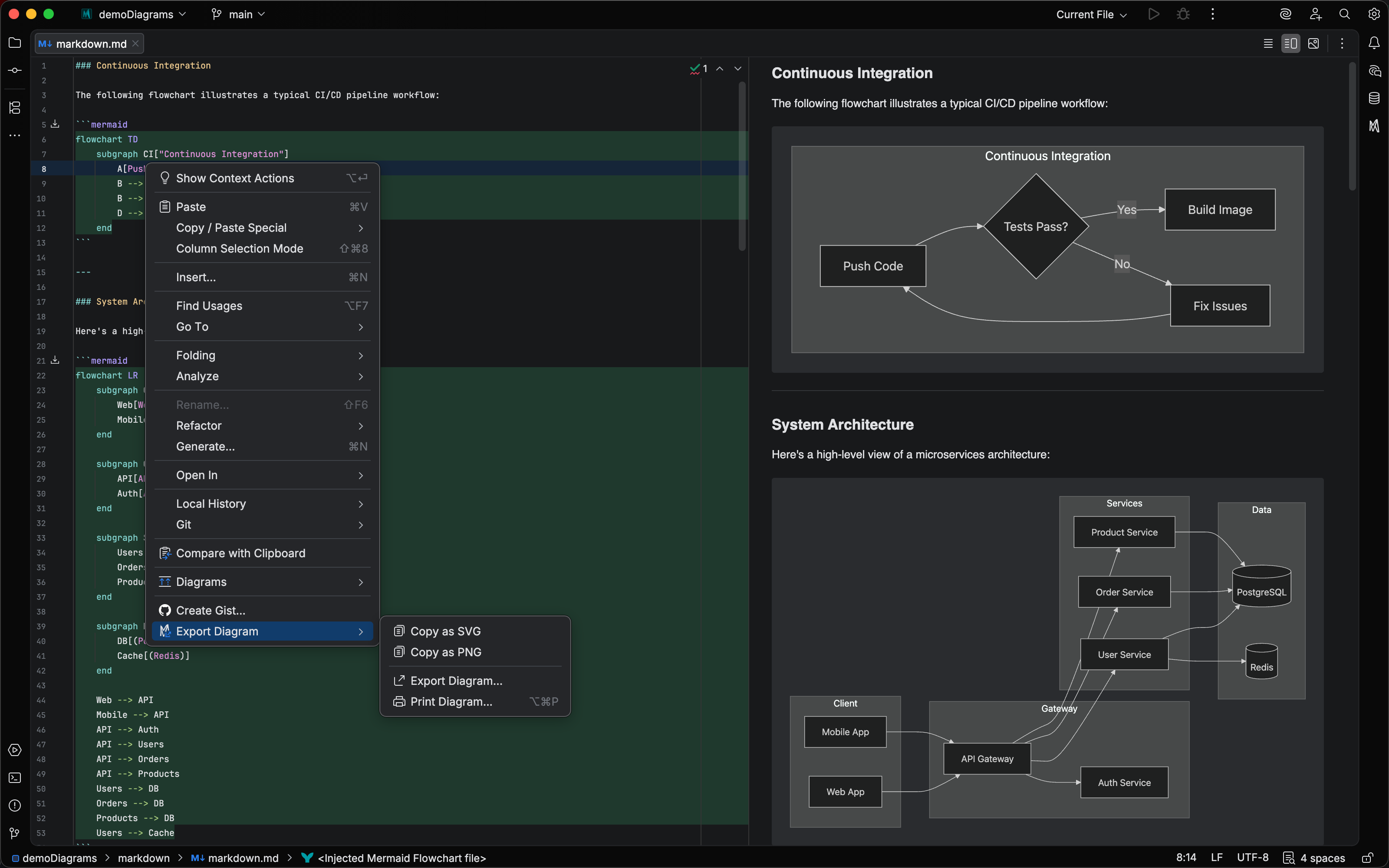
Task: Open the Current File run configuration dropdown
Action: [x=1090, y=14]
